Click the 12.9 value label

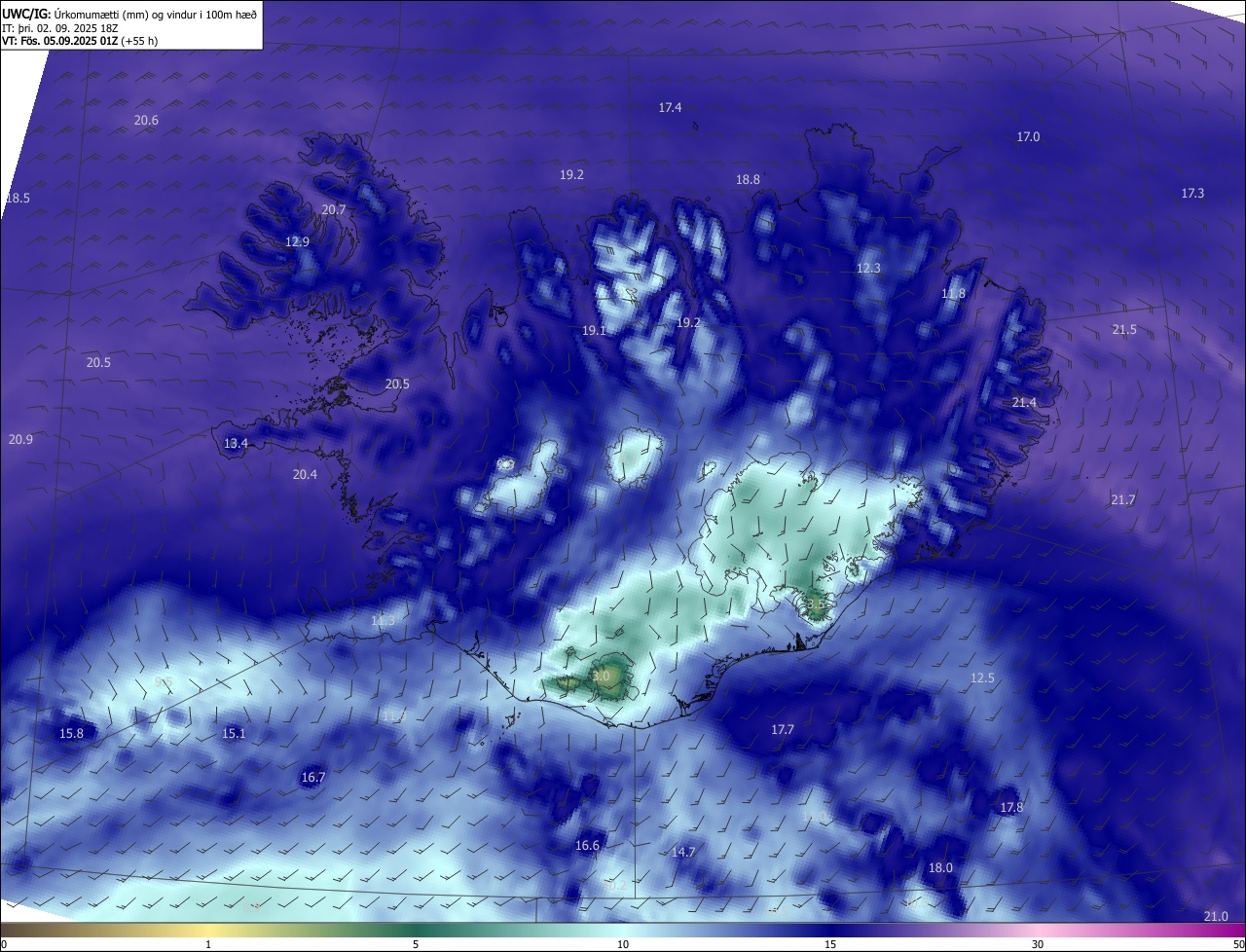pos(297,241)
